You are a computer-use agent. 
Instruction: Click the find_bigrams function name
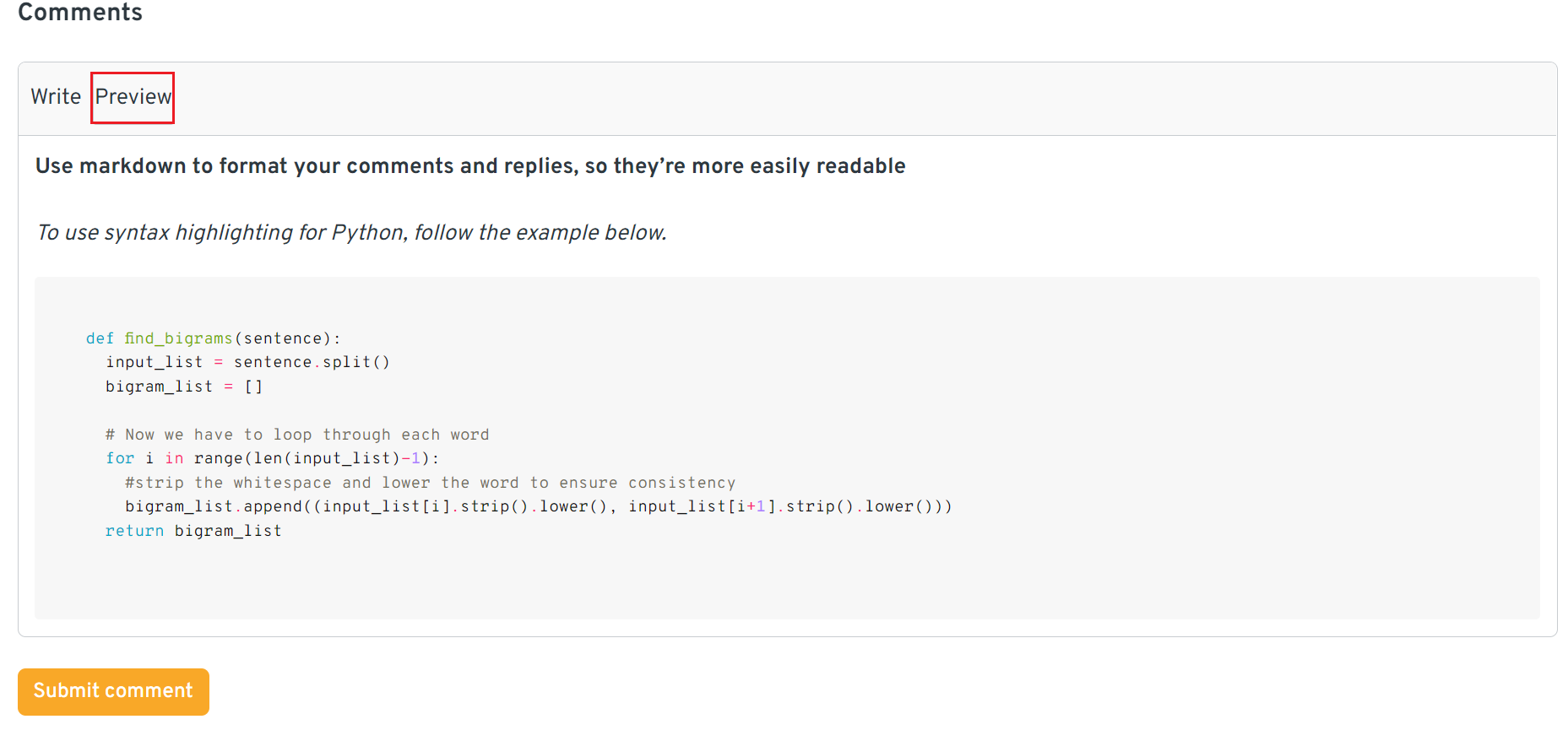(x=178, y=338)
